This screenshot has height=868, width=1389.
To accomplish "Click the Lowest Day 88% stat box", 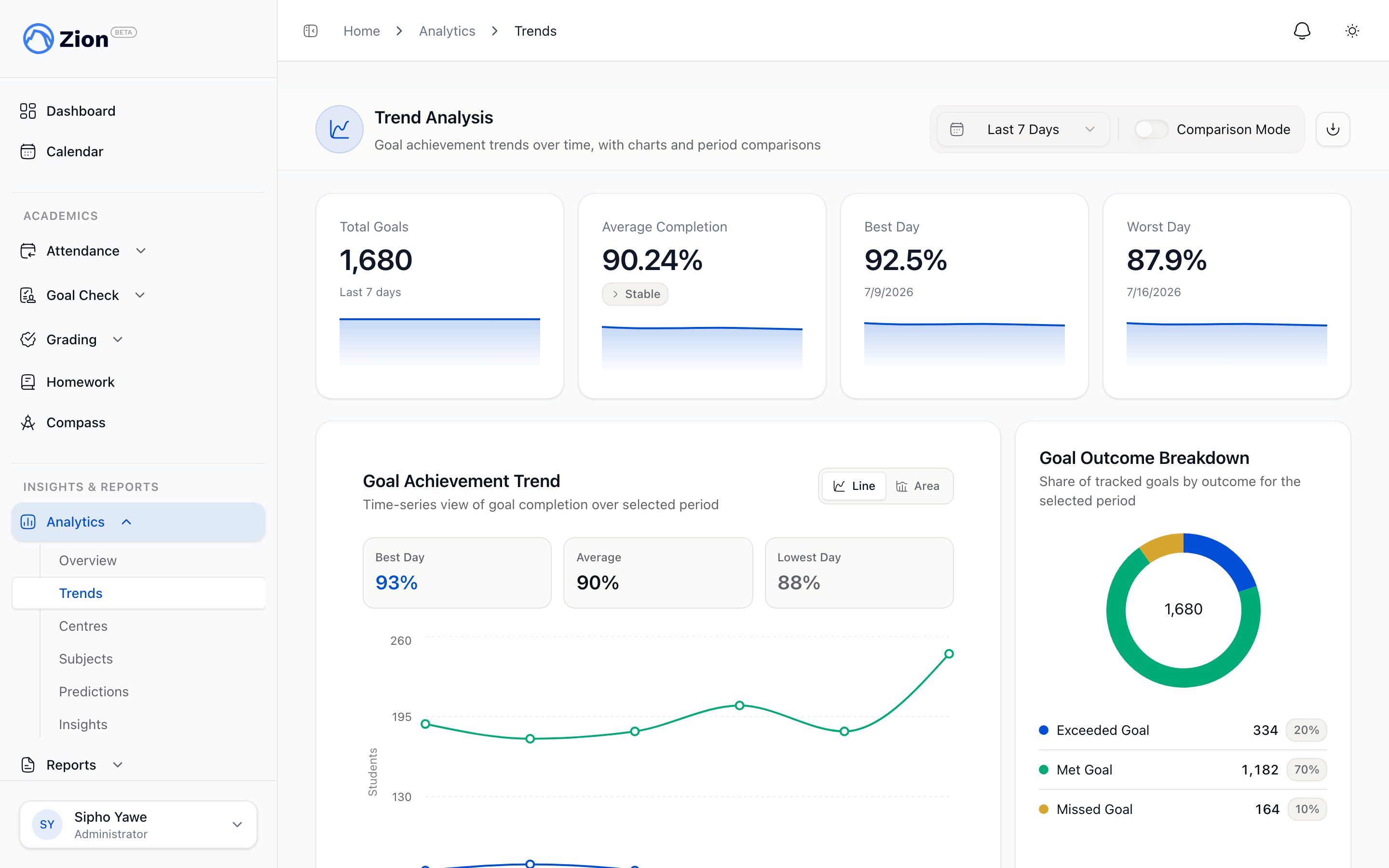I will [859, 573].
